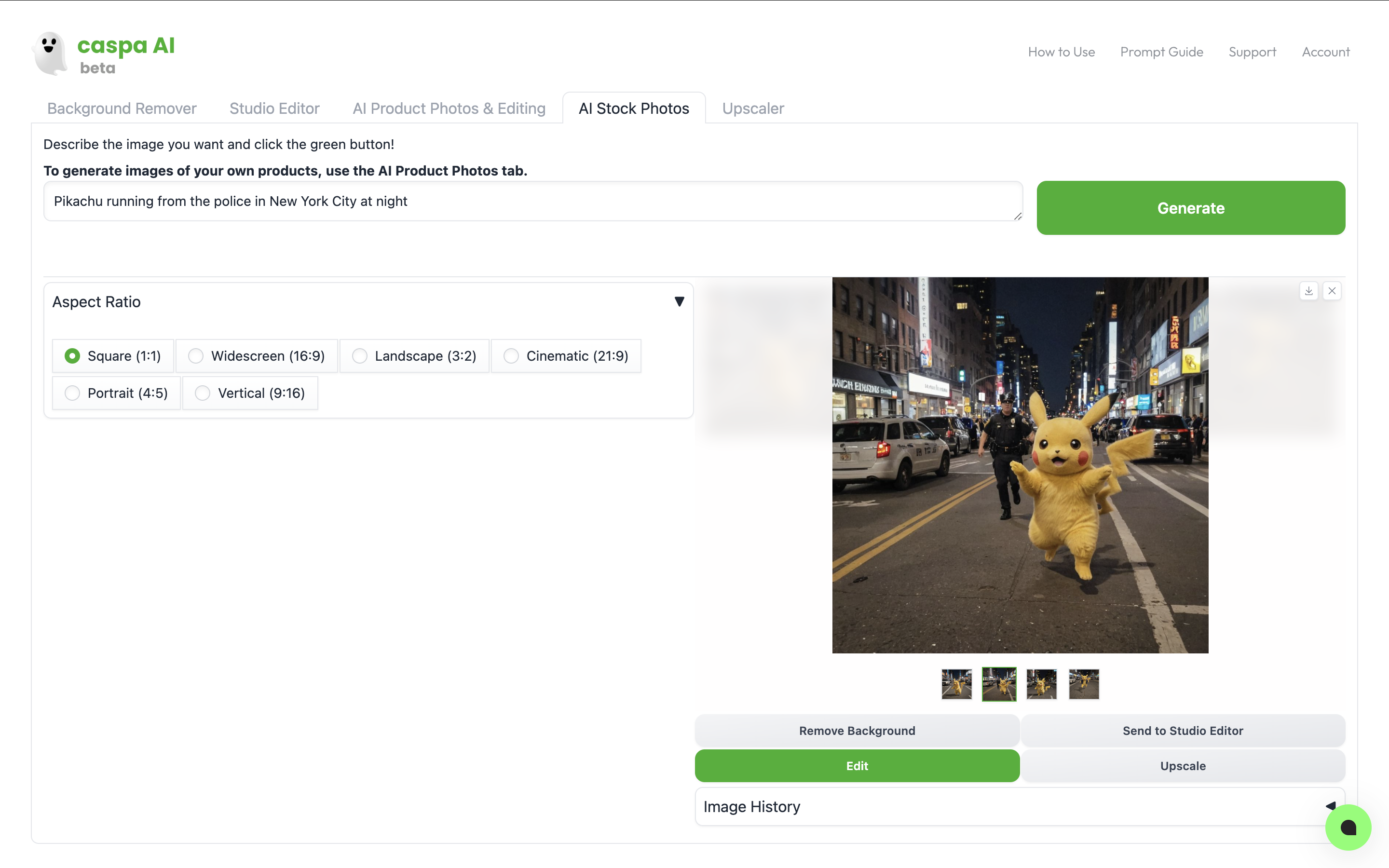Select Portrait (4:5) radio option
The image size is (1389, 868).
tap(72, 393)
